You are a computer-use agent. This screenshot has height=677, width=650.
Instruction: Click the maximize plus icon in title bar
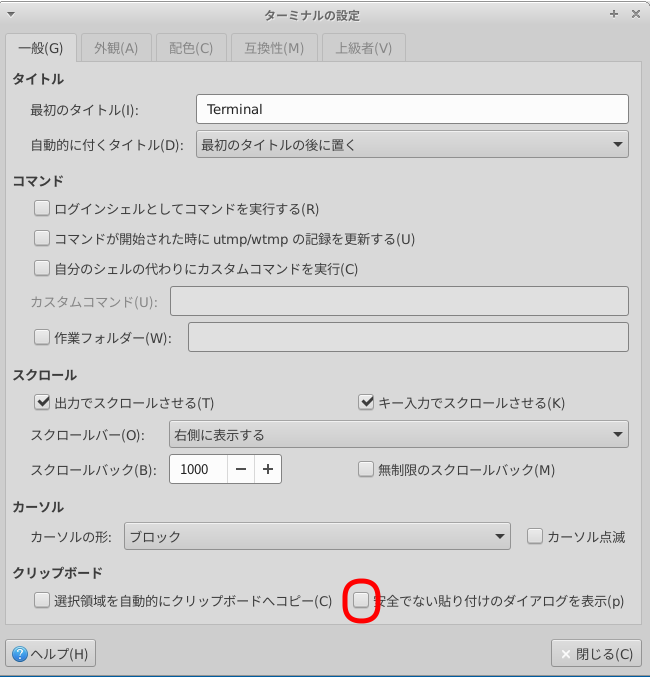point(614,14)
